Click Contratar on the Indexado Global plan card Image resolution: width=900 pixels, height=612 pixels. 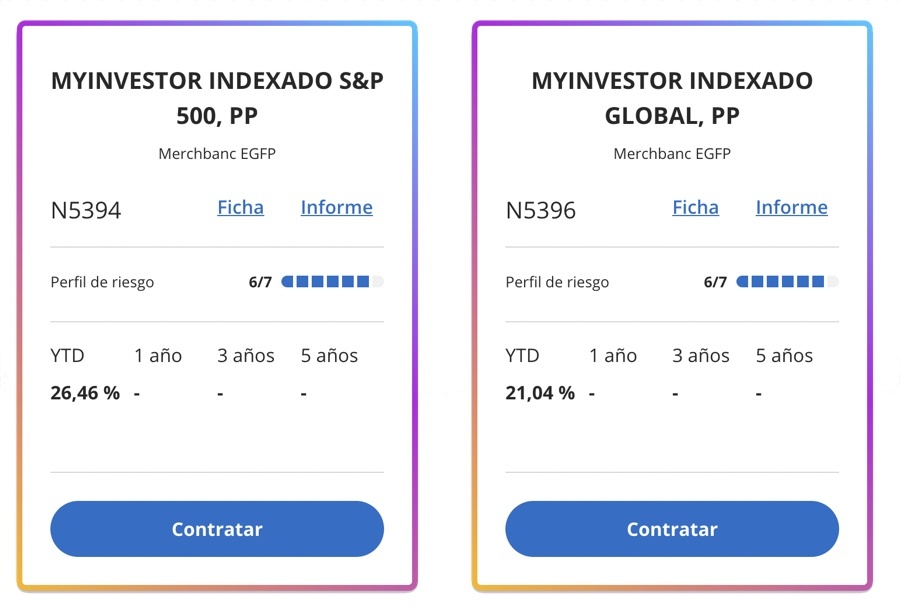coord(672,529)
